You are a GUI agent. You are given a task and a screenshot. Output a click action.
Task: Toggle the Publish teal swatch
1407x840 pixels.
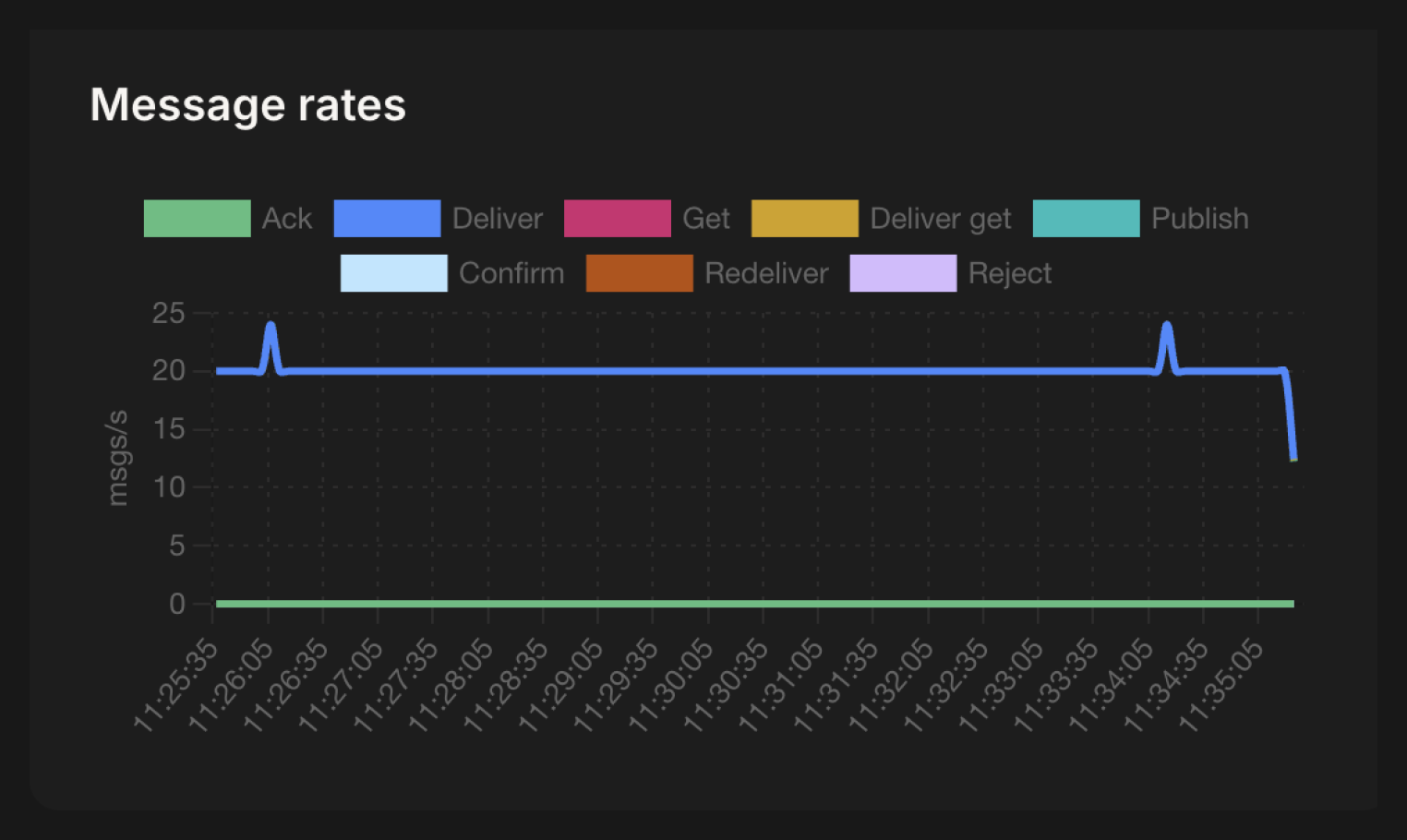coord(1086,219)
